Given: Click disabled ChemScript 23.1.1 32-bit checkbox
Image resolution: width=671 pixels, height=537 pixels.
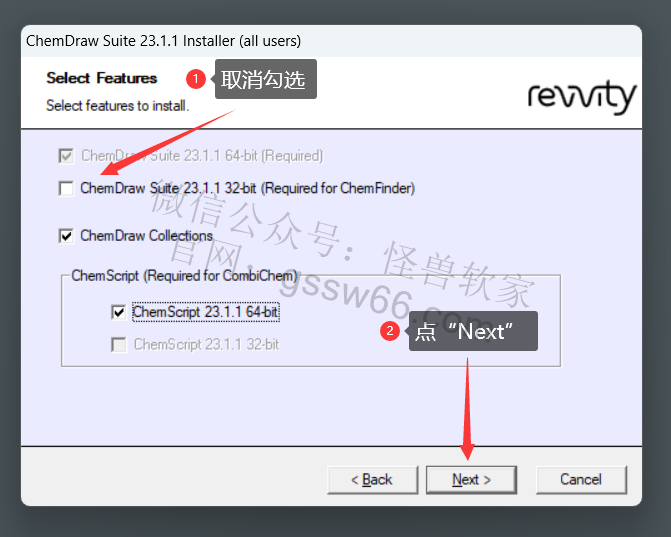Looking at the screenshot, I should tap(119, 344).
